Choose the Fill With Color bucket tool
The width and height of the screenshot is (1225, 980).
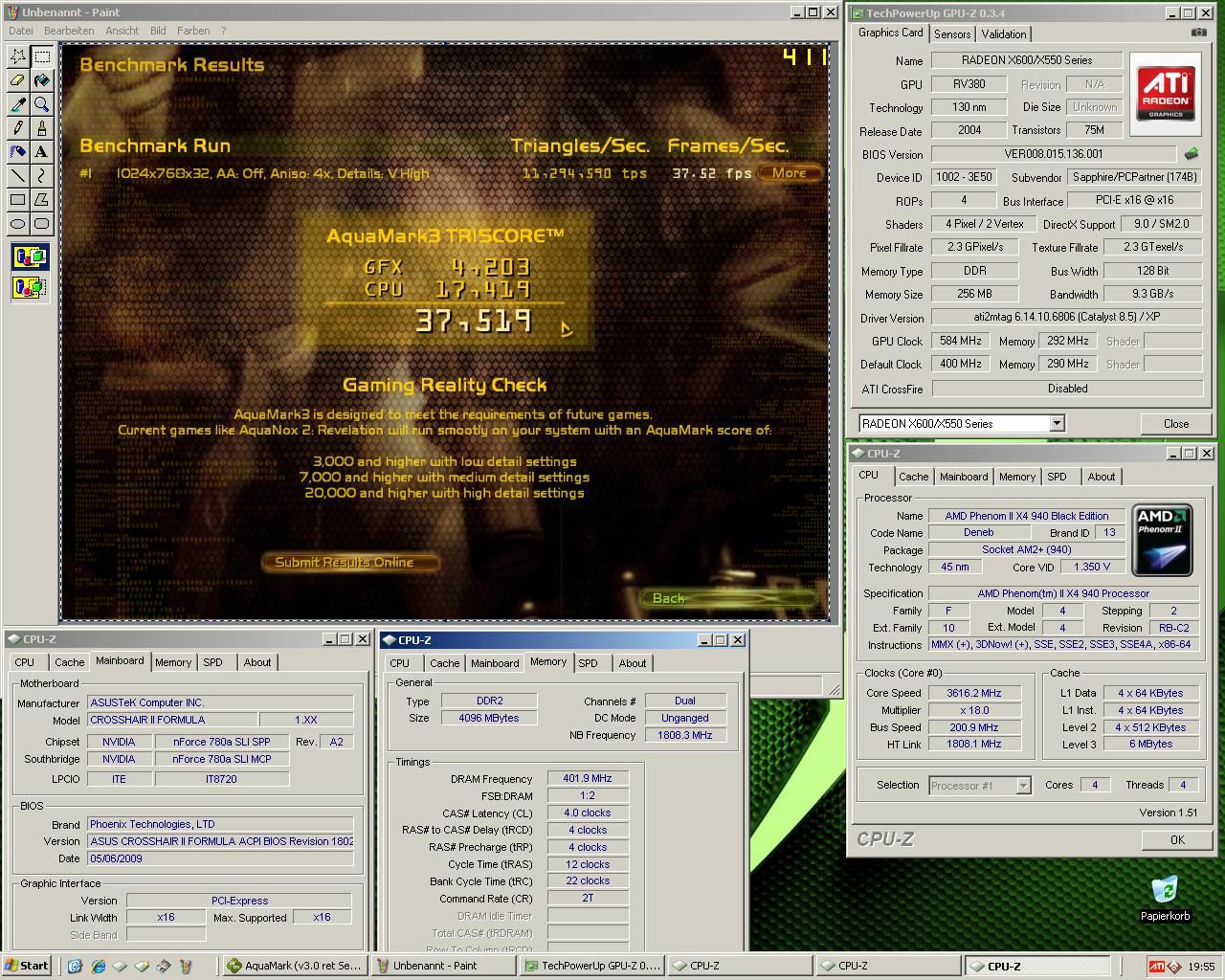pos(42,80)
